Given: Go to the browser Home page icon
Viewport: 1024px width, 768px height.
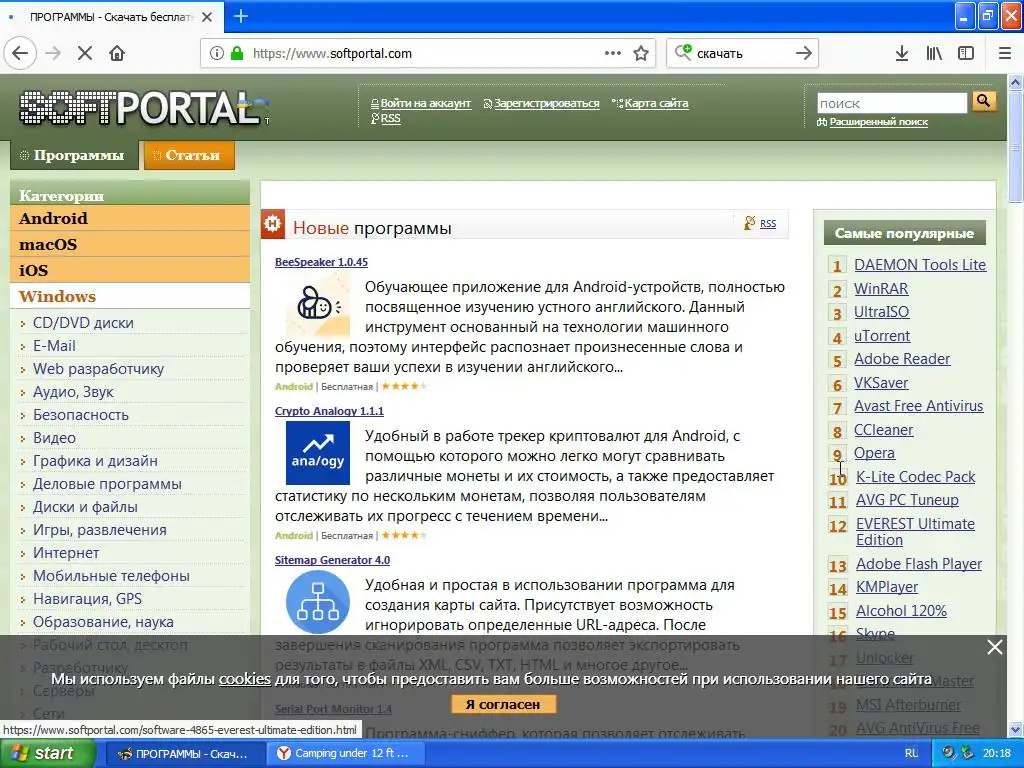Looking at the screenshot, I should (117, 53).
